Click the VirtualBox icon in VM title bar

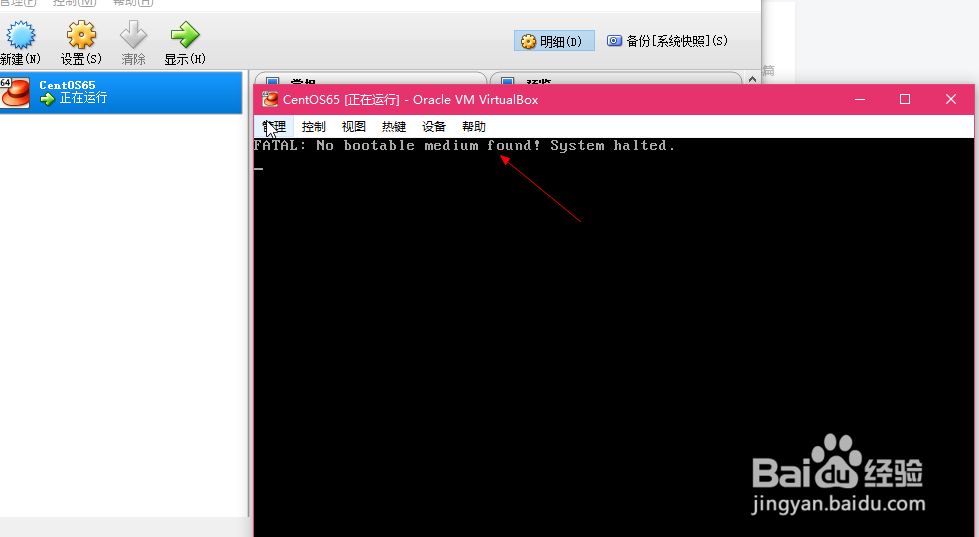pos(270,99)
